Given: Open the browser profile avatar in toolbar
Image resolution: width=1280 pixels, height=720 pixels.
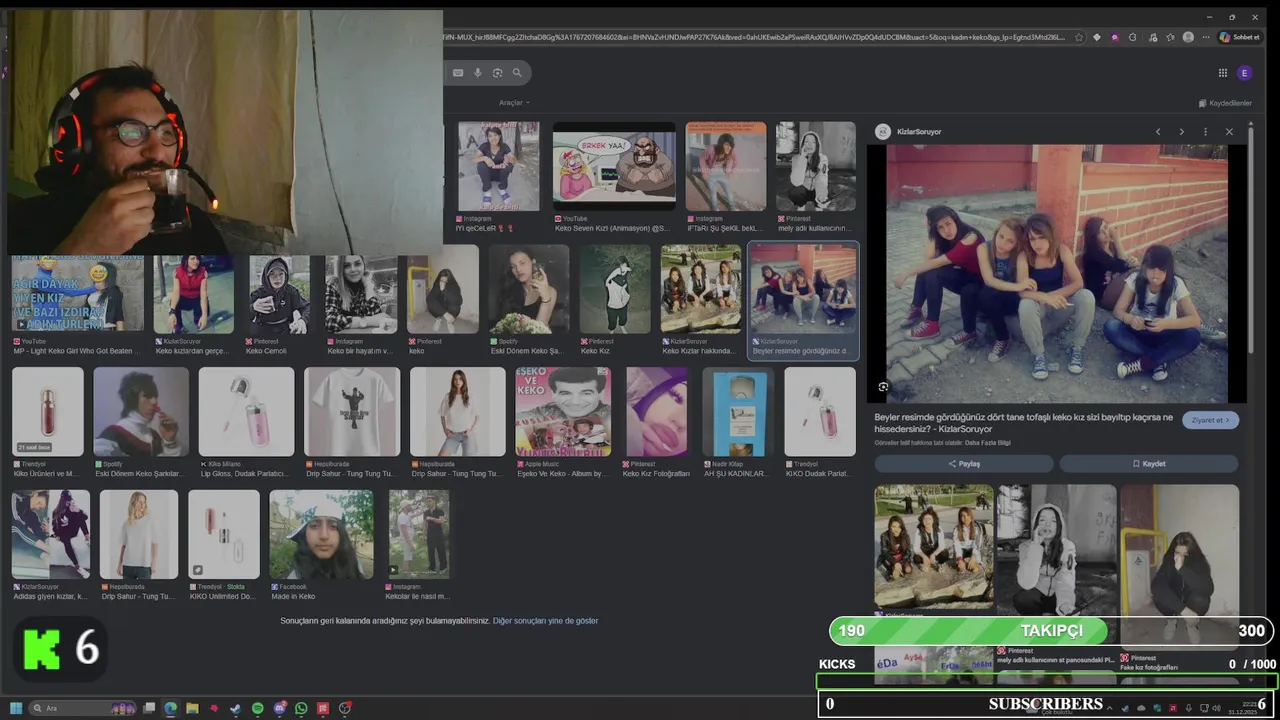Looking at the screenshot, I should (1188, 37).
